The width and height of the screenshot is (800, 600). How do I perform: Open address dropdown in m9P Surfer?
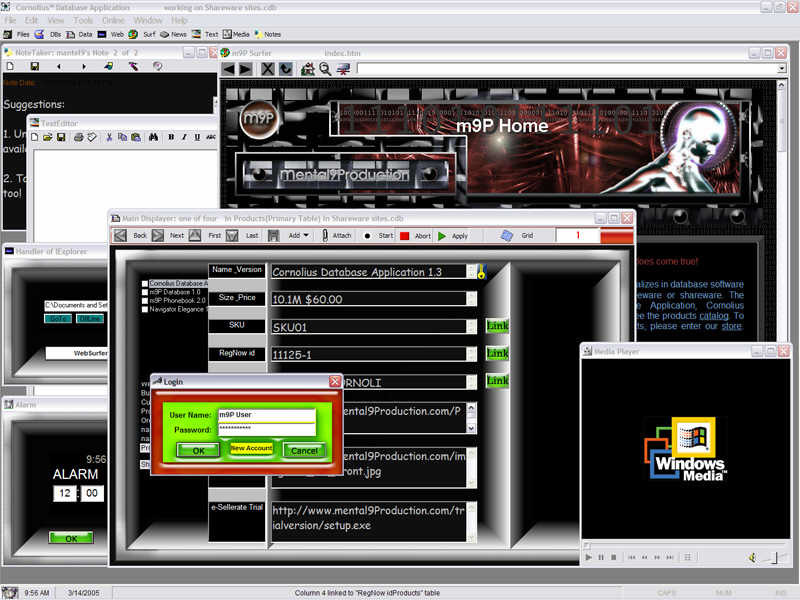(782, 68)
